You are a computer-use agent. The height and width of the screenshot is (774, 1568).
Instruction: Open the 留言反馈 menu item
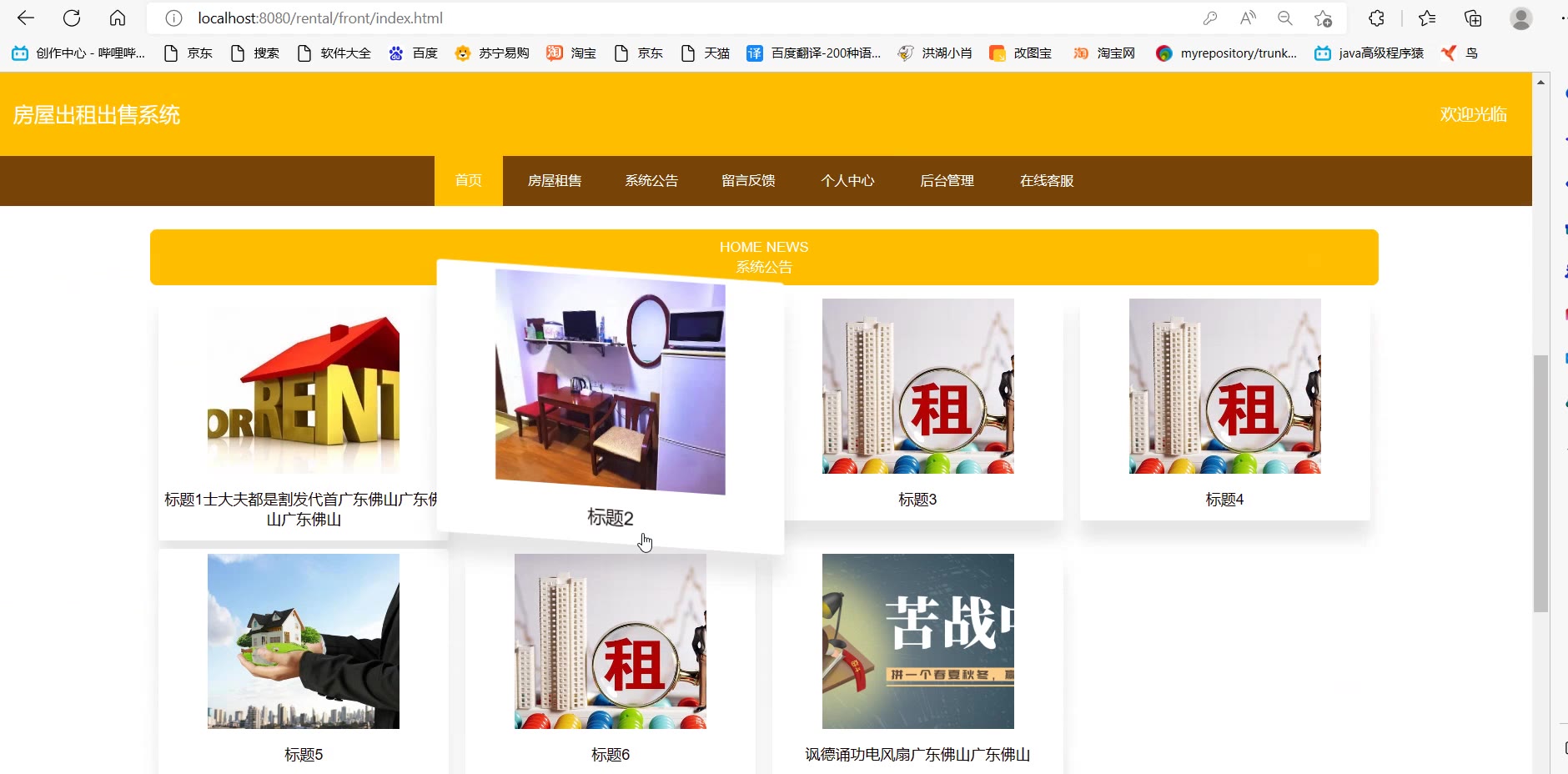click(x=748, y=181)
